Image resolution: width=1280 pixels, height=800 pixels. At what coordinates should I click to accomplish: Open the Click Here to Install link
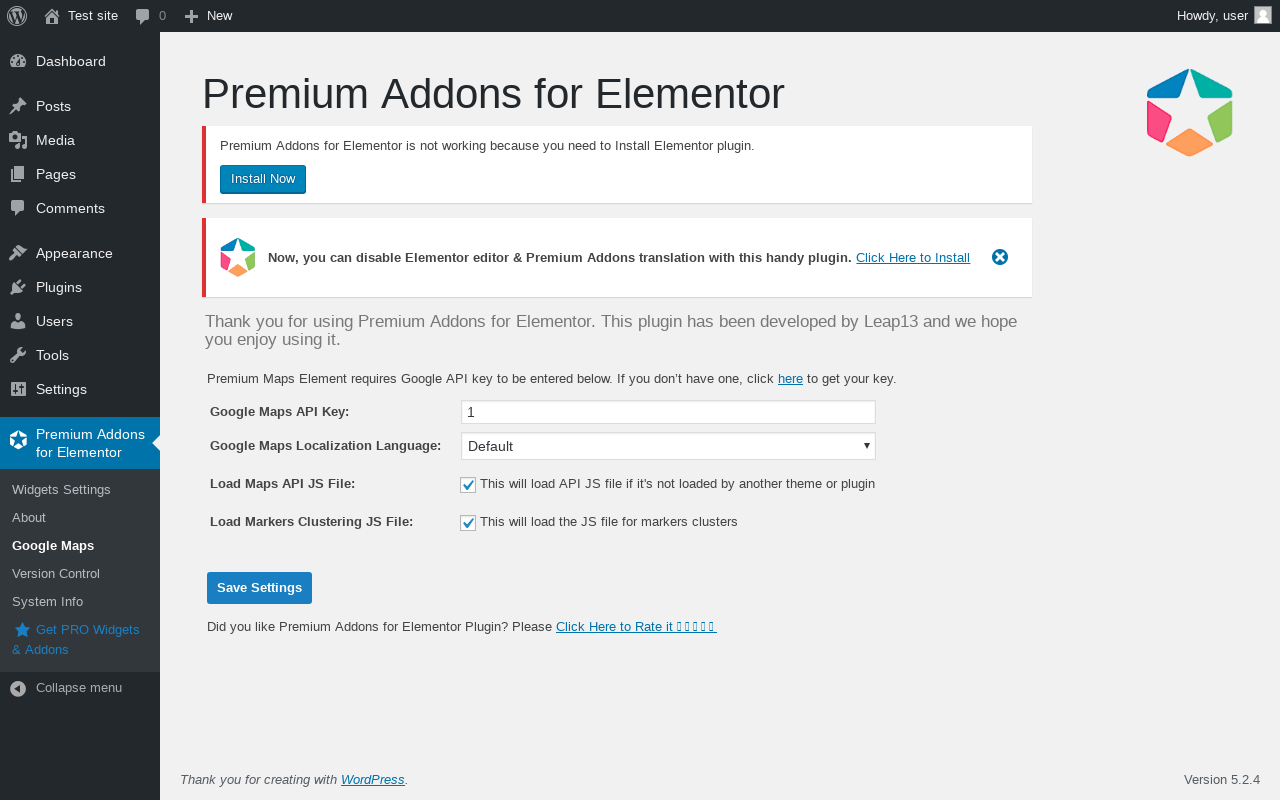pyautogui.click(x=913, y=258)
